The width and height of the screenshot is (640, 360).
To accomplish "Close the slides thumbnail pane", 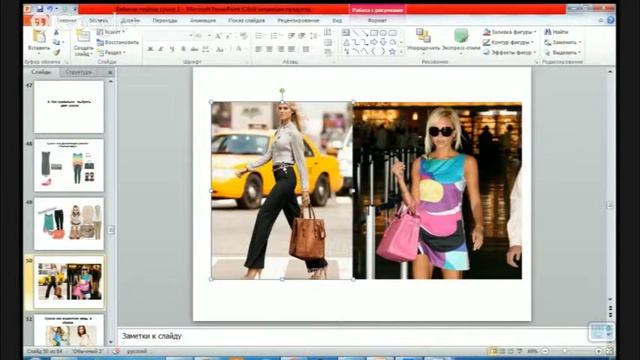I will 110,72.
